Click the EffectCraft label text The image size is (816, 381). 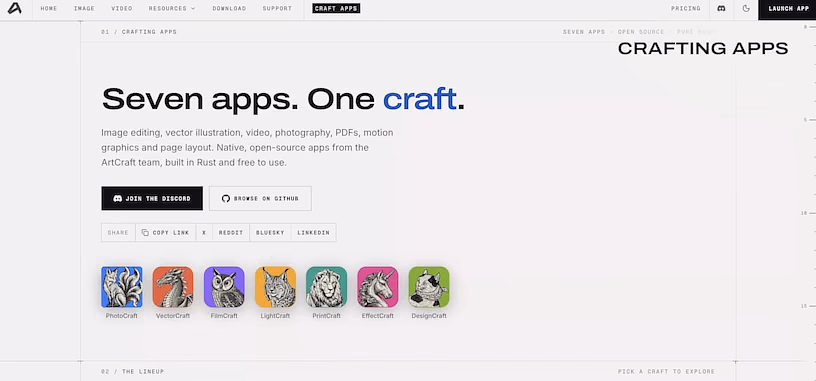point(378,316)
